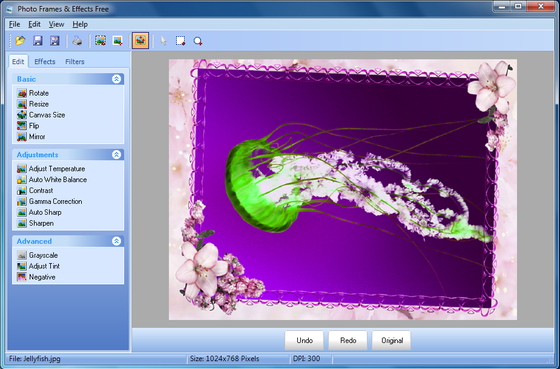Screen dimensions: 560x369
Task: Click the print icon in toolbar
Action: click(x=77, y=41)
